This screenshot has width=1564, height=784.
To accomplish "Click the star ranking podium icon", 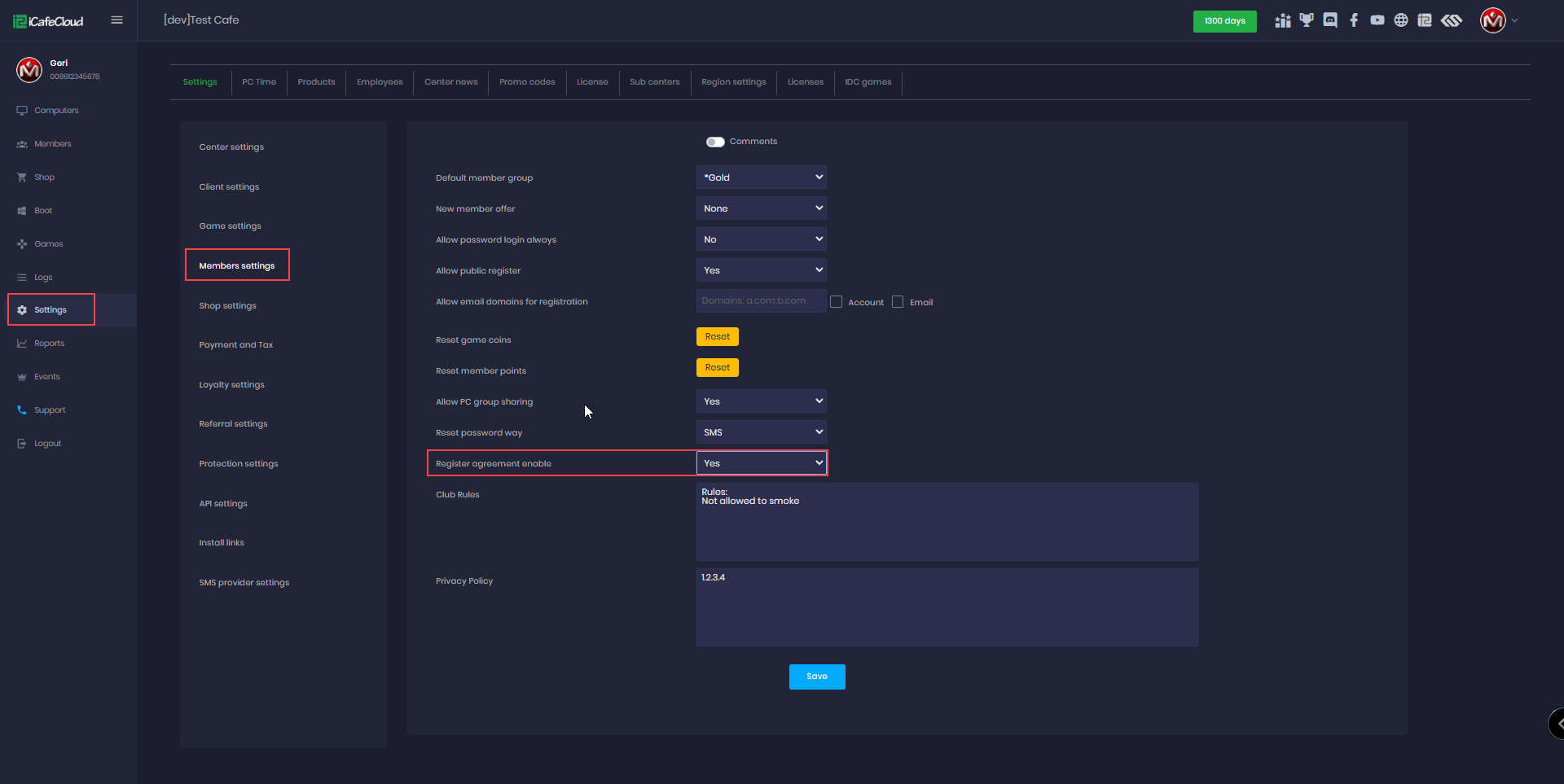I will click(1283, 20).
